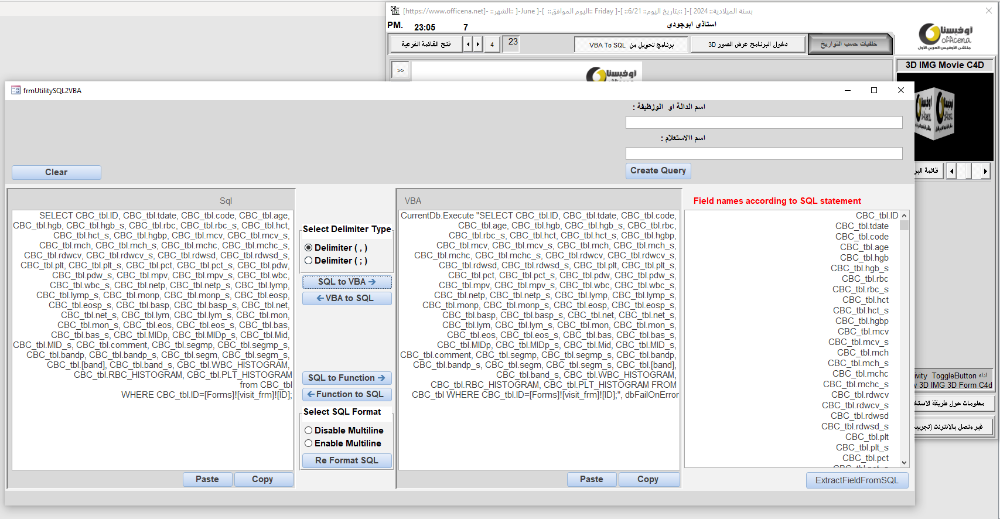1000x519 pixels.
Task: Select CBC_tbl.rdwsd in field names list
Action: tap(859, 416)
